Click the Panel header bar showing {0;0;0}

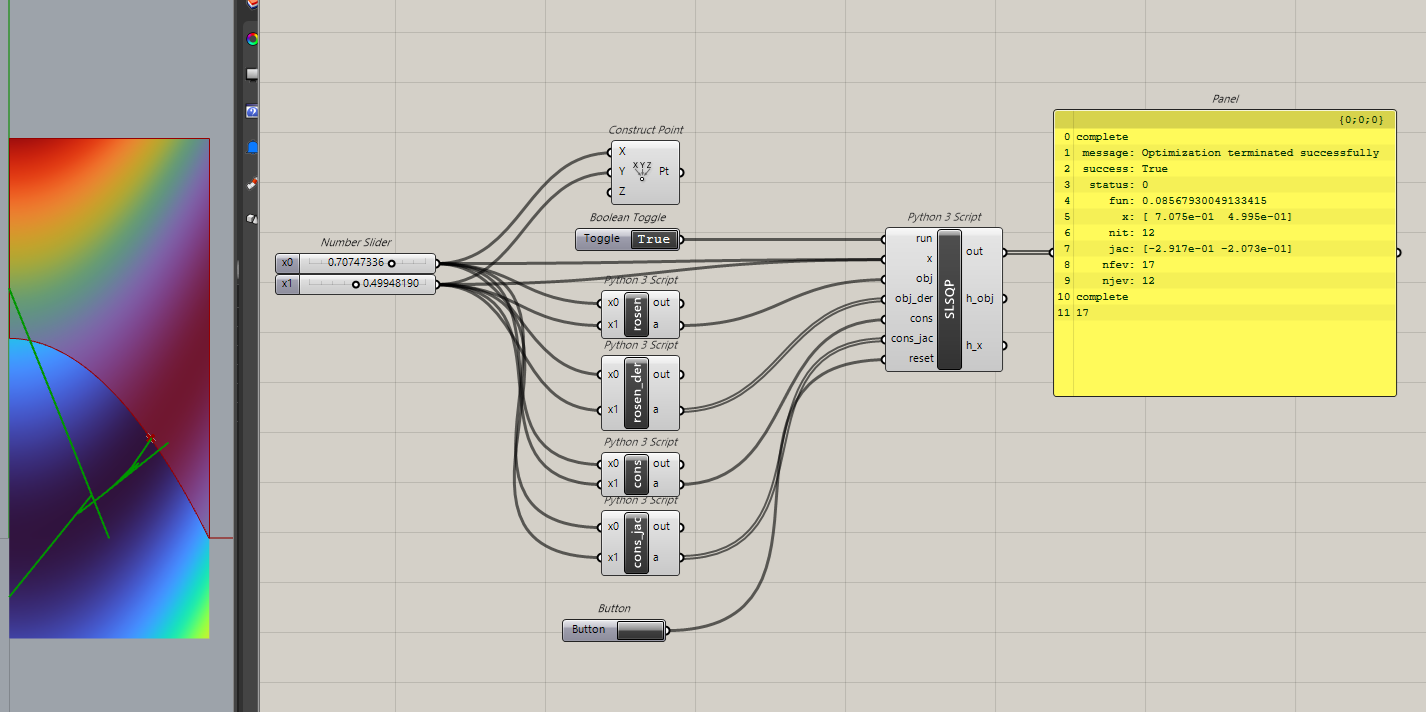click(x=1224, y=119)
